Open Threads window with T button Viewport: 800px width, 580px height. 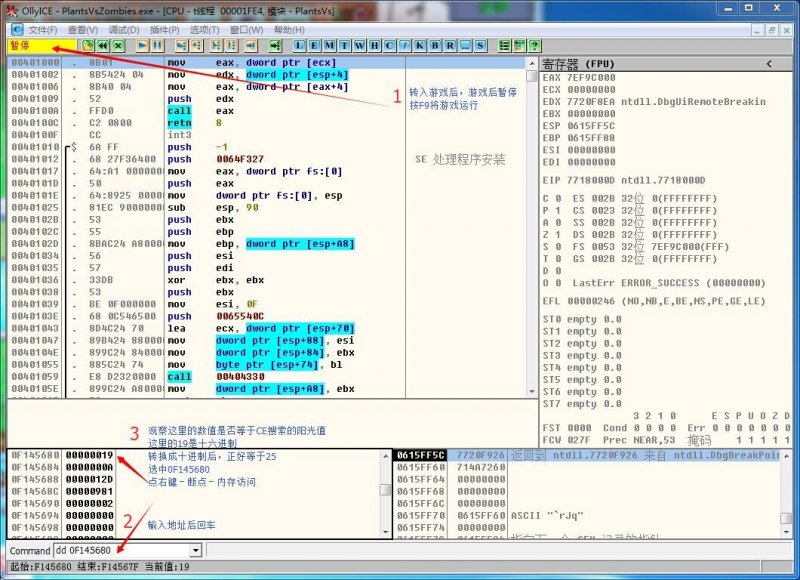tap(344, 46)
